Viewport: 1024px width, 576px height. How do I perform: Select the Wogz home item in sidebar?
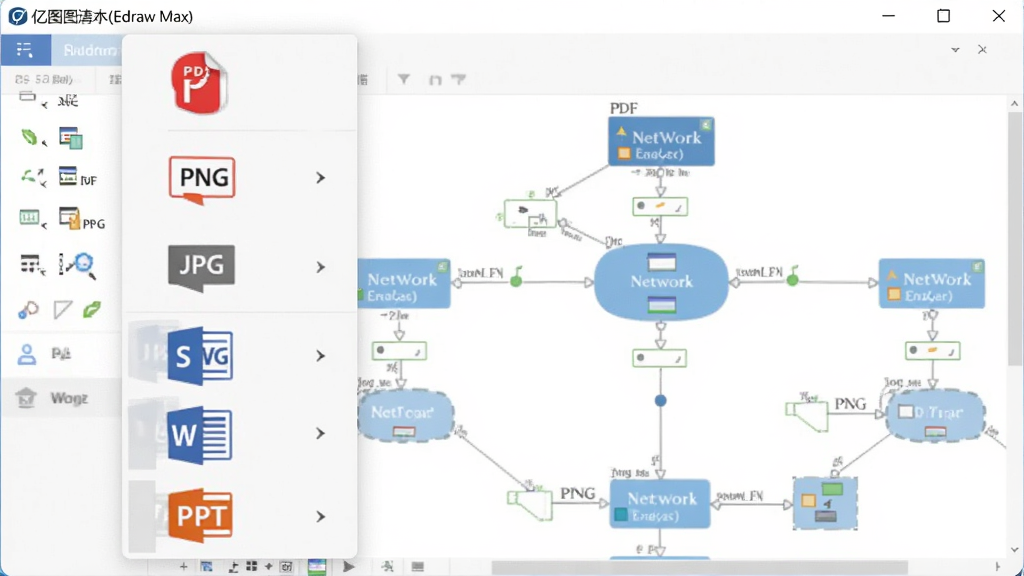61,397
